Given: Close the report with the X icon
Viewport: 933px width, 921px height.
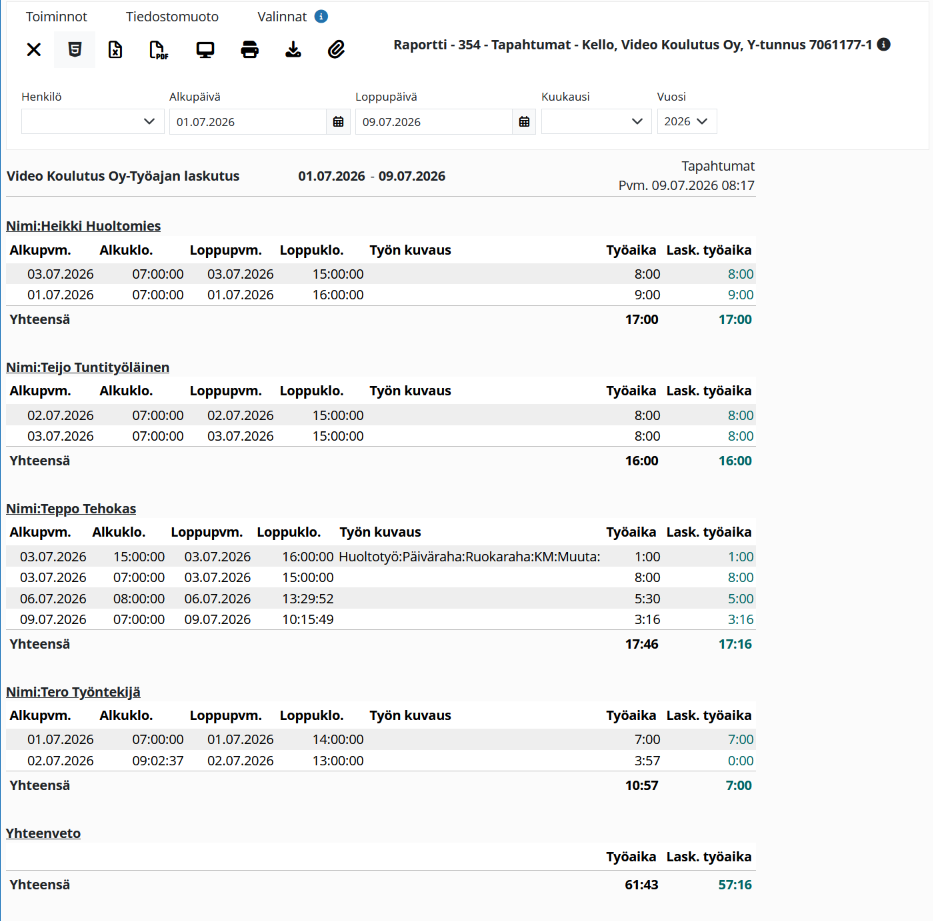Looking at the screenshot, I should 34,49.
